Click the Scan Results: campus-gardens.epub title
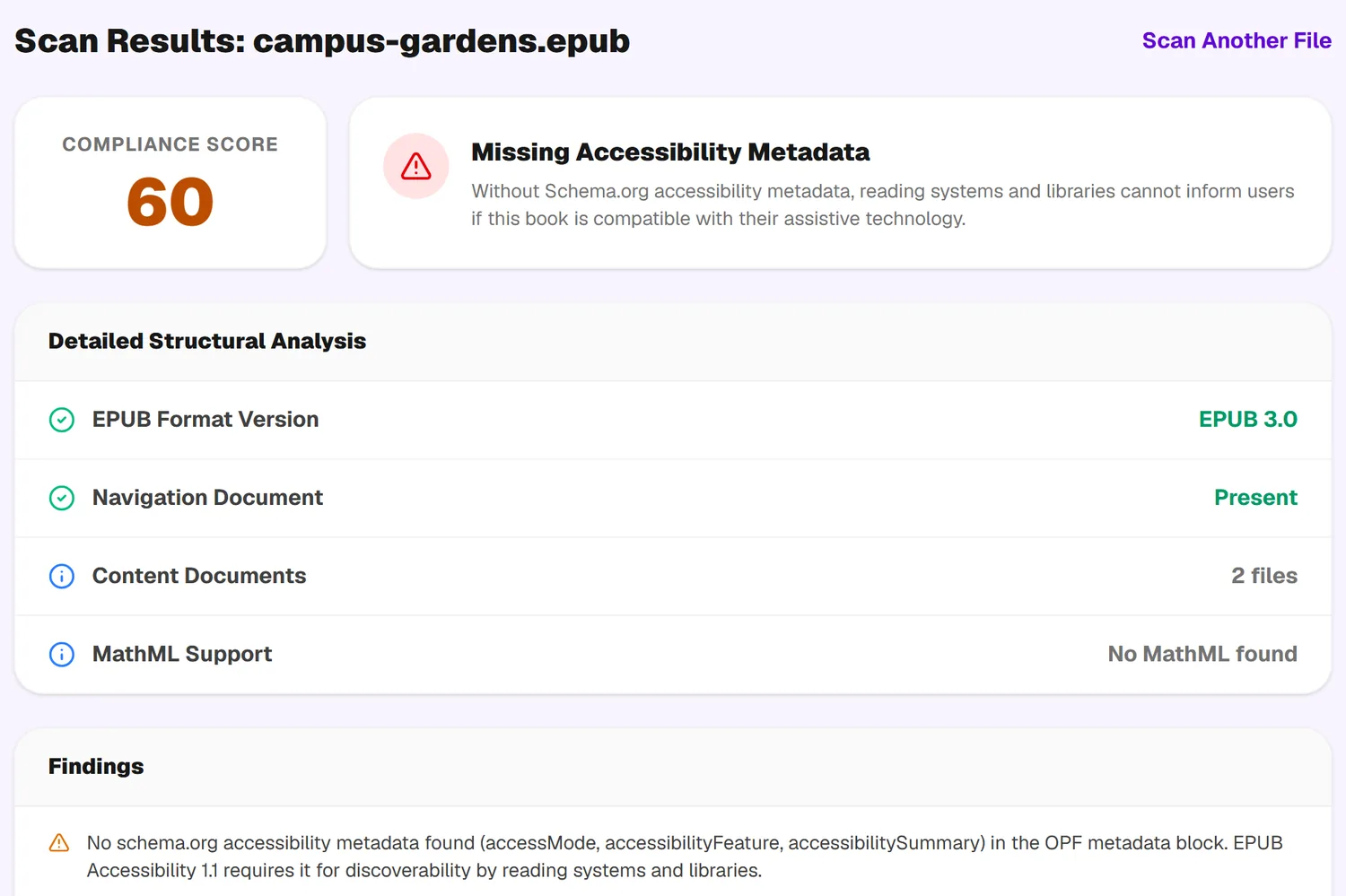Viewport: 1346px width, 896px height. tap(322, 41)
